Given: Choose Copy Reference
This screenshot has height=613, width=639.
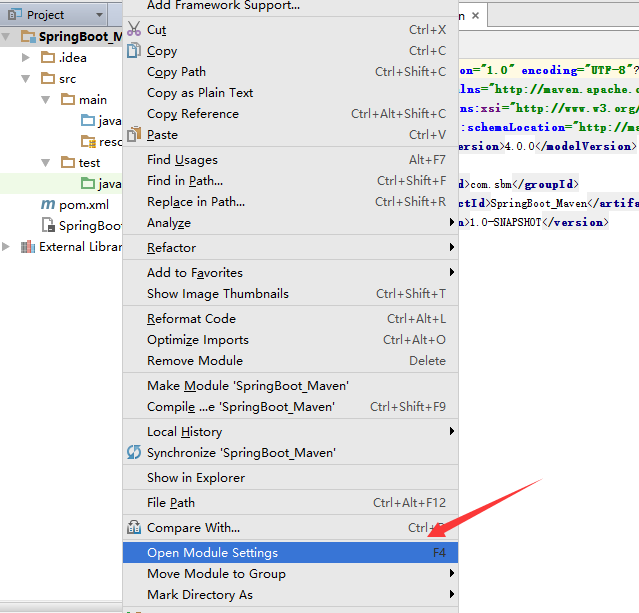Looking at the screenshot, I should (290, 113).
